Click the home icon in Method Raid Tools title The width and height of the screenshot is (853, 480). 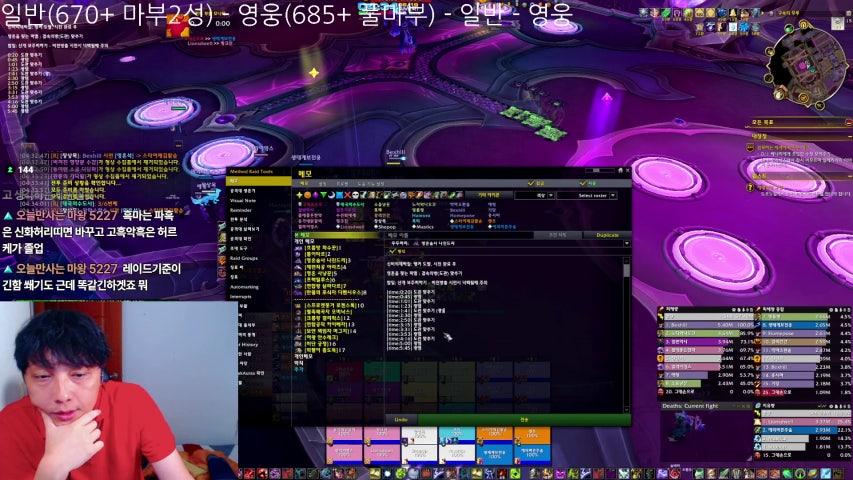click(x=621, y=170)
